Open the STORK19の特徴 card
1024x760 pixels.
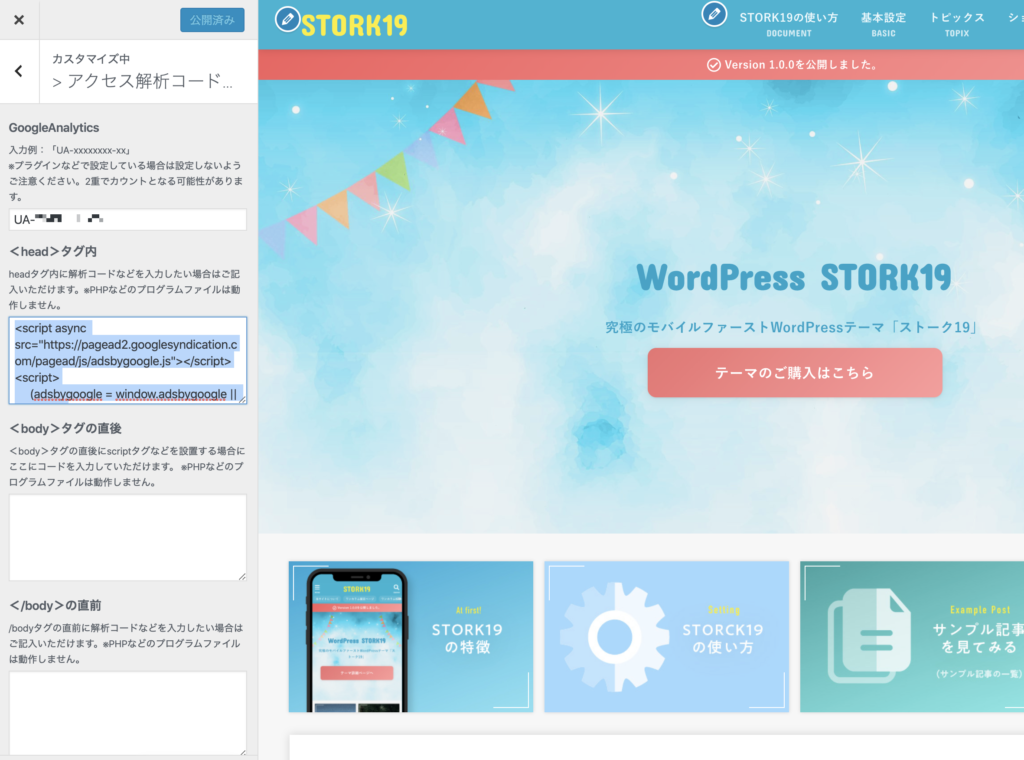(411, 637)
